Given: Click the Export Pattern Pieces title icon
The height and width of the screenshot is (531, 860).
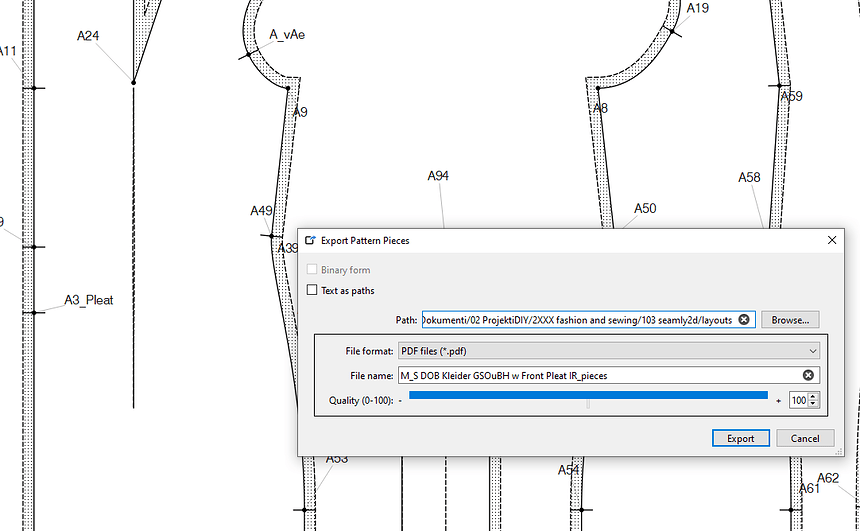Looking at the screenshot, I should click(310, 240).
